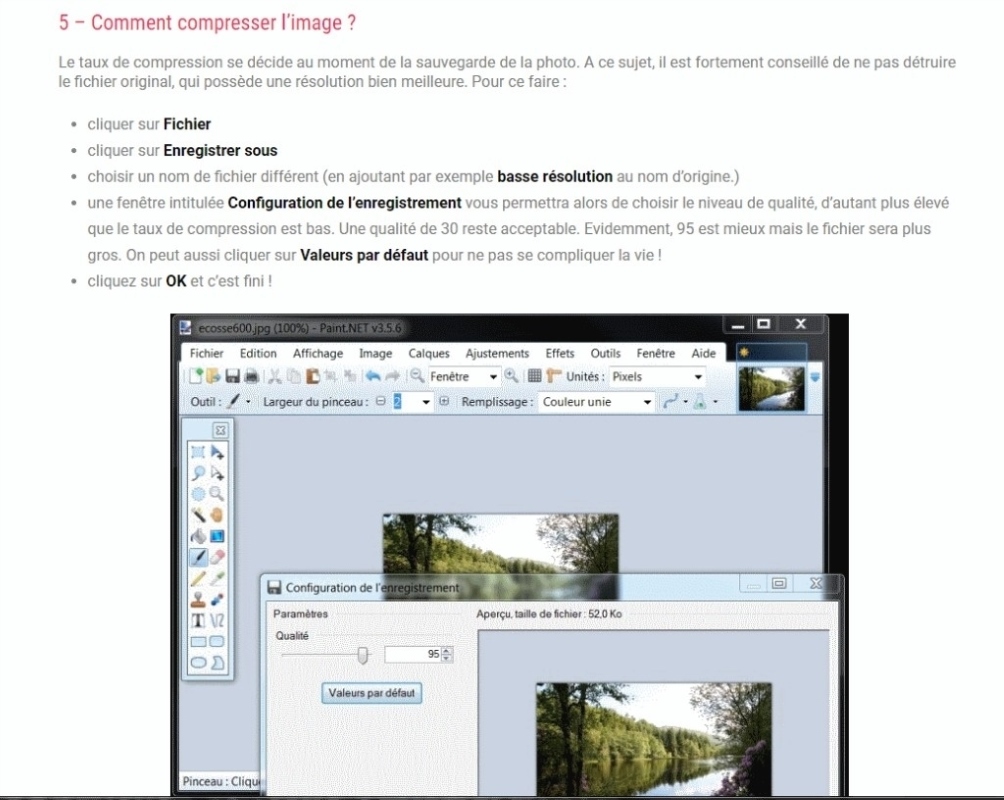Click the Qualité slider handle

(x=363, y=655)
